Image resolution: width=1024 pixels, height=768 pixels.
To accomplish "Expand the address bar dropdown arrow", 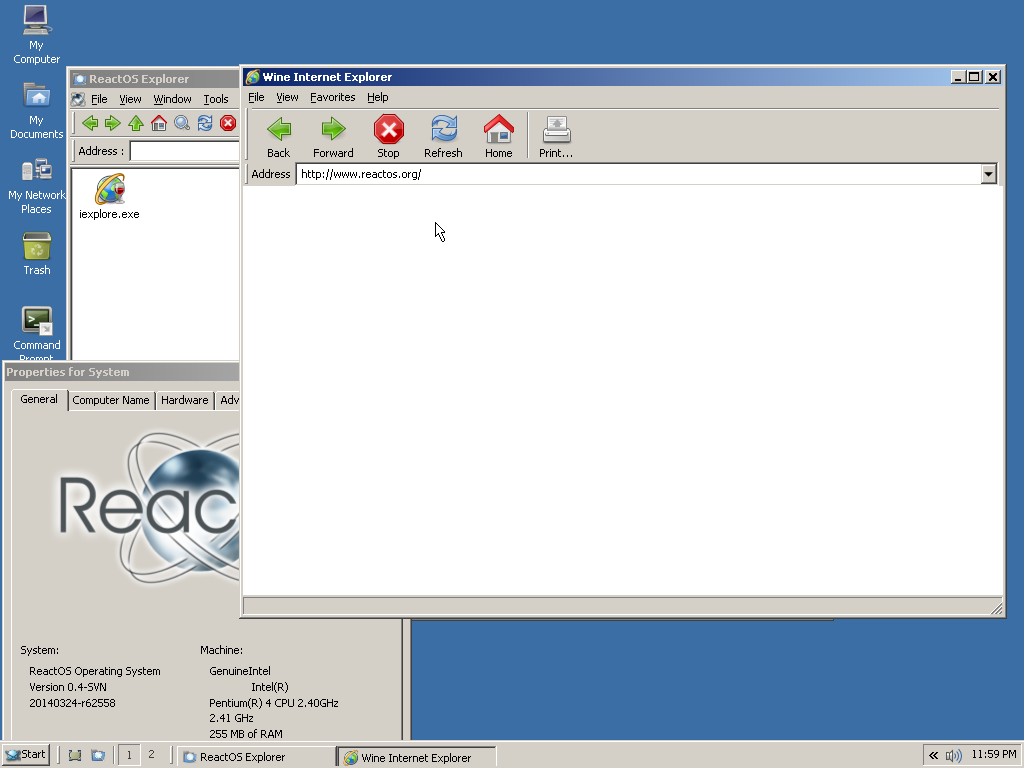I will click(x=988, y=174).
